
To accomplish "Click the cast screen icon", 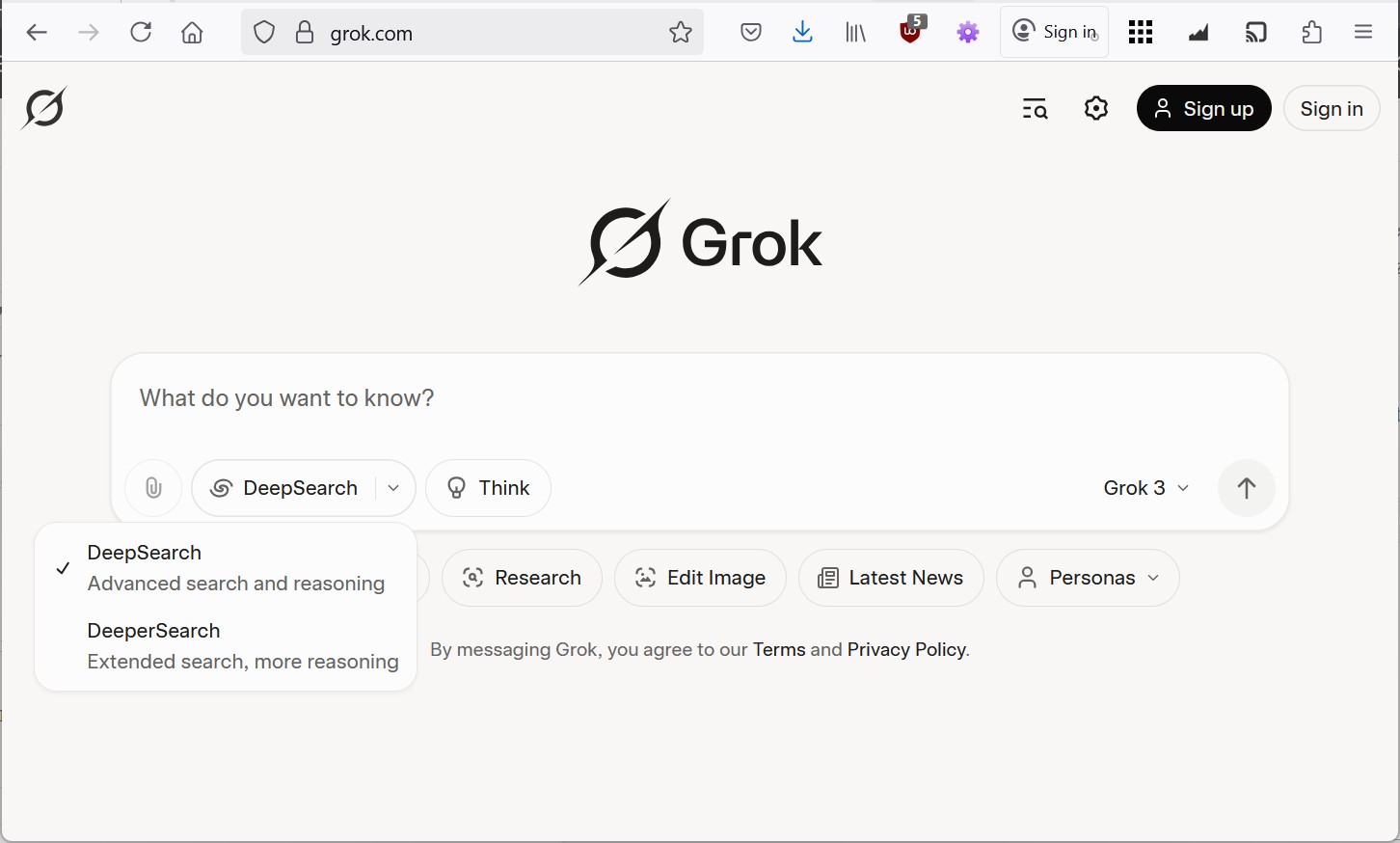I will coord(1255,33).
